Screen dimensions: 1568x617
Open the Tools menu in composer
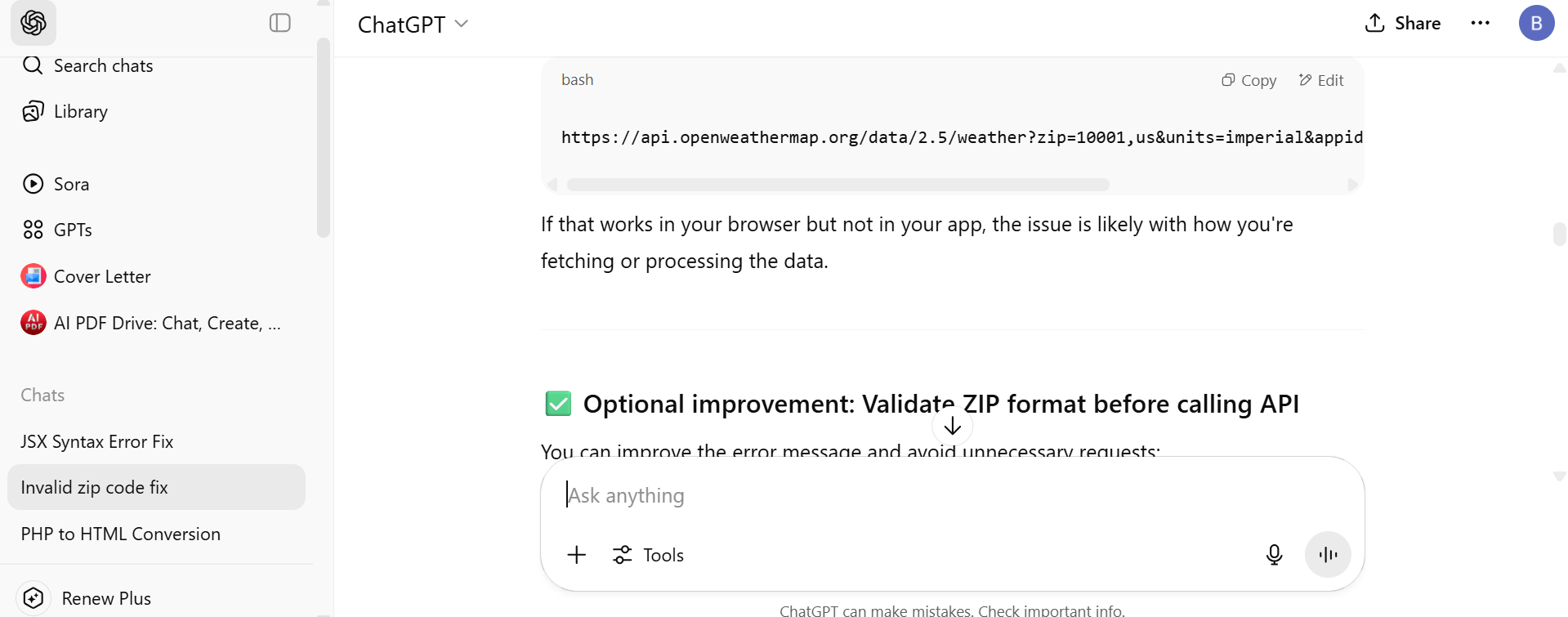click(x=648, y=556)
